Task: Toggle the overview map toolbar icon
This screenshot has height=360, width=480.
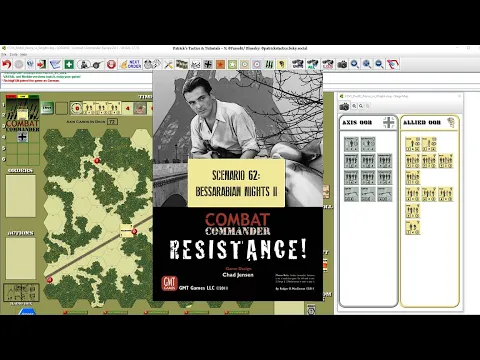Action: [x=393, y=64]
